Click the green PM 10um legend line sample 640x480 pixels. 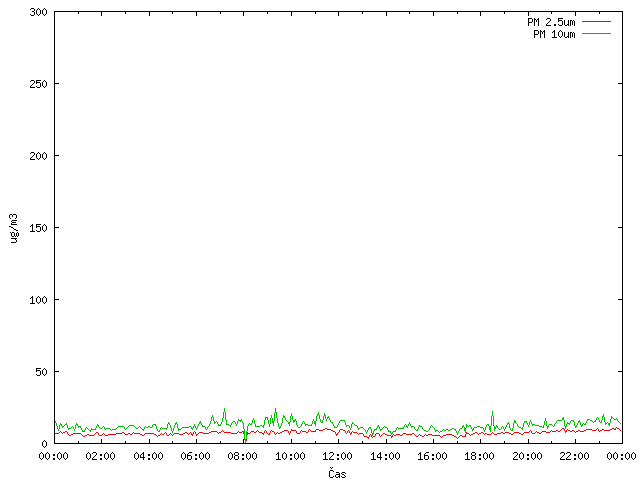coord(596,34)
